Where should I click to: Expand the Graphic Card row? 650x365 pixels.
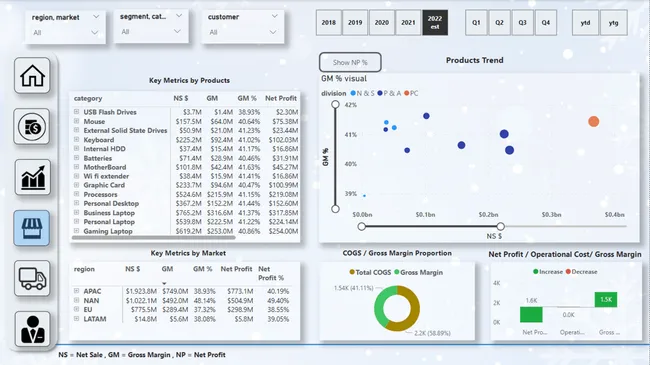(76, 185)
